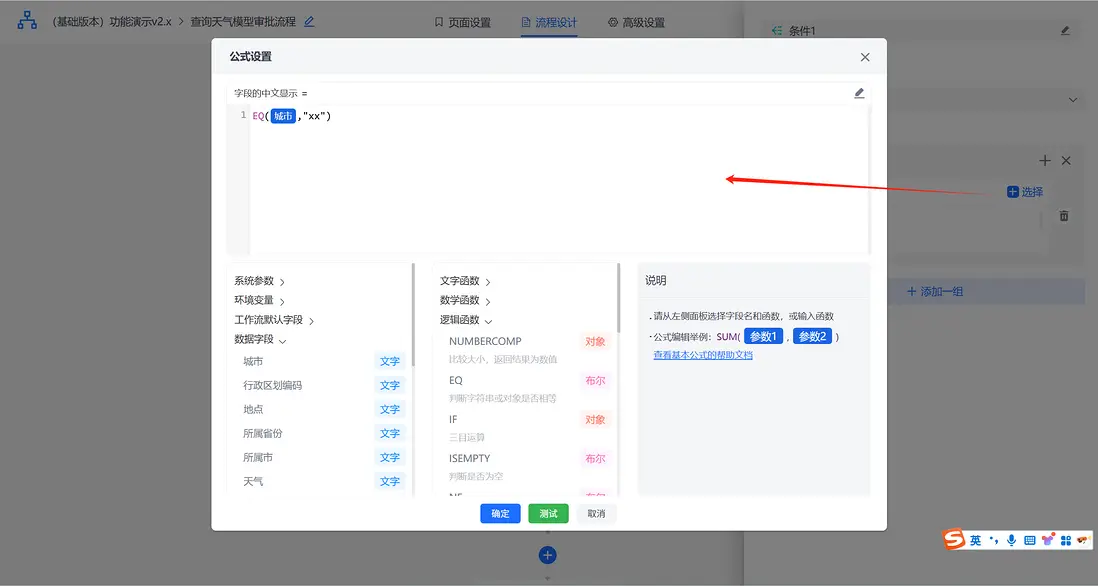
Task: Toggle the 英 language mode in Sogou bar
Action: point(975,540)
